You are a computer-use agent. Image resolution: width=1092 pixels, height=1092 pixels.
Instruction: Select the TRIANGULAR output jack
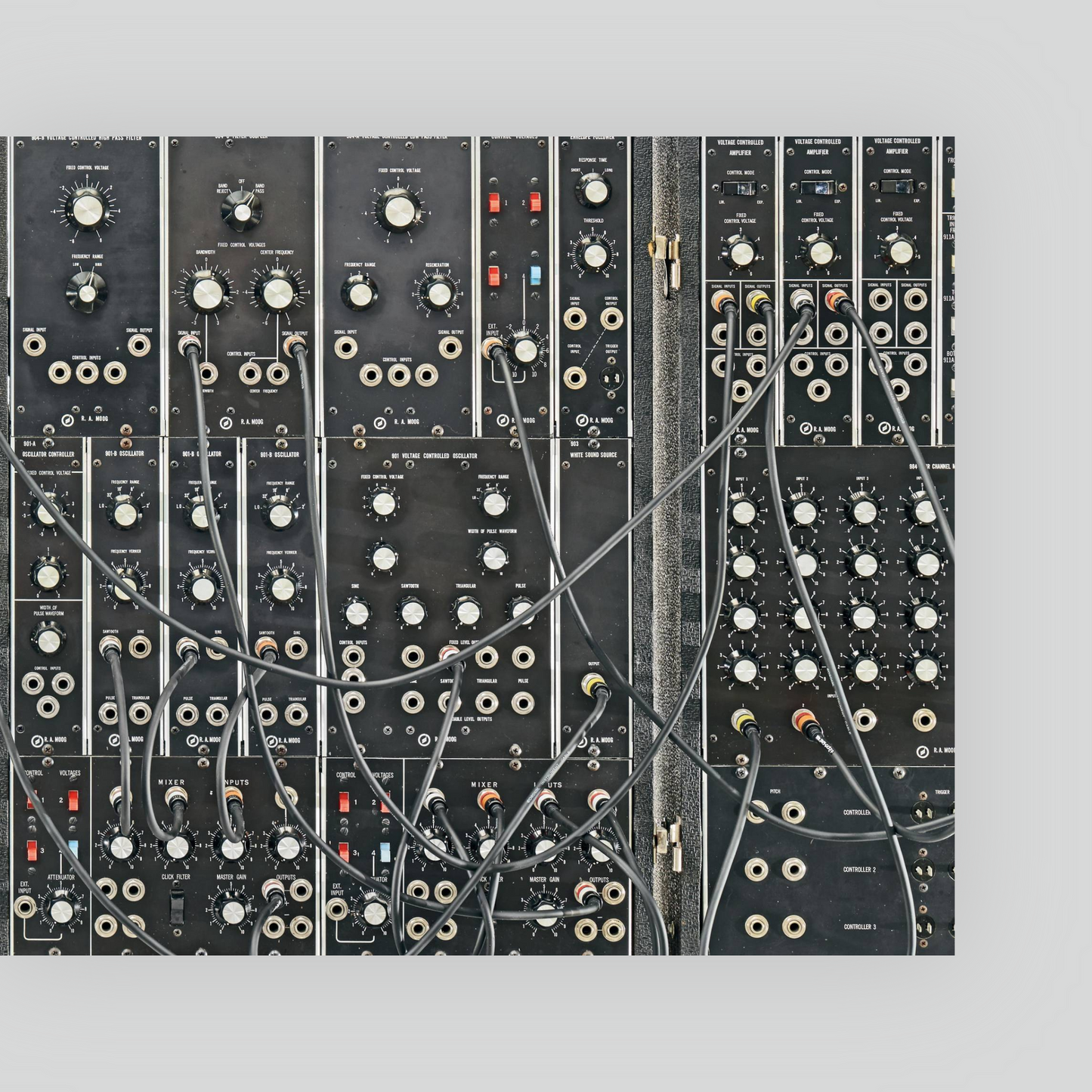click(487, 656)
